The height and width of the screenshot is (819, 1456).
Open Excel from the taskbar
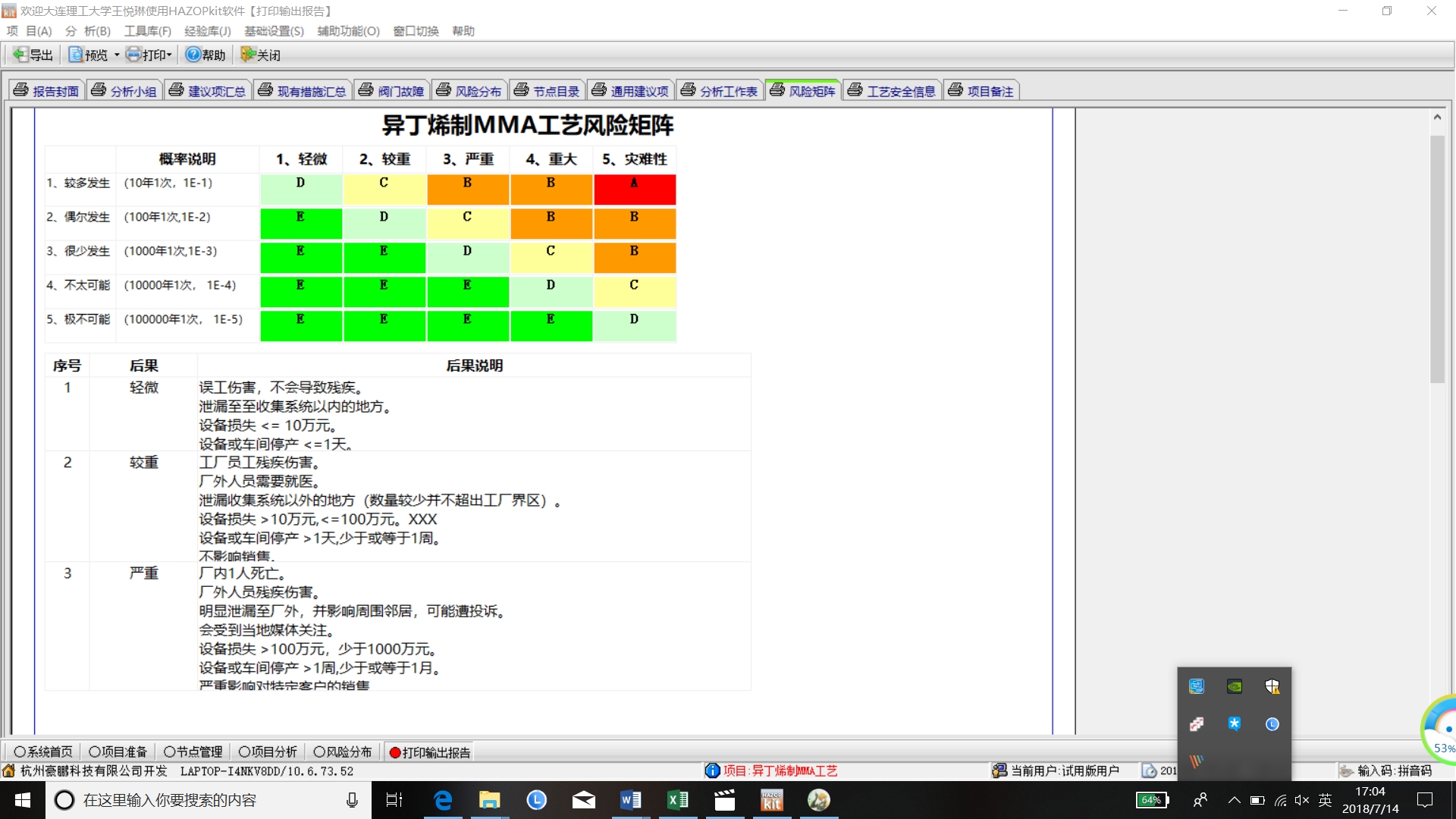(677, 800)
